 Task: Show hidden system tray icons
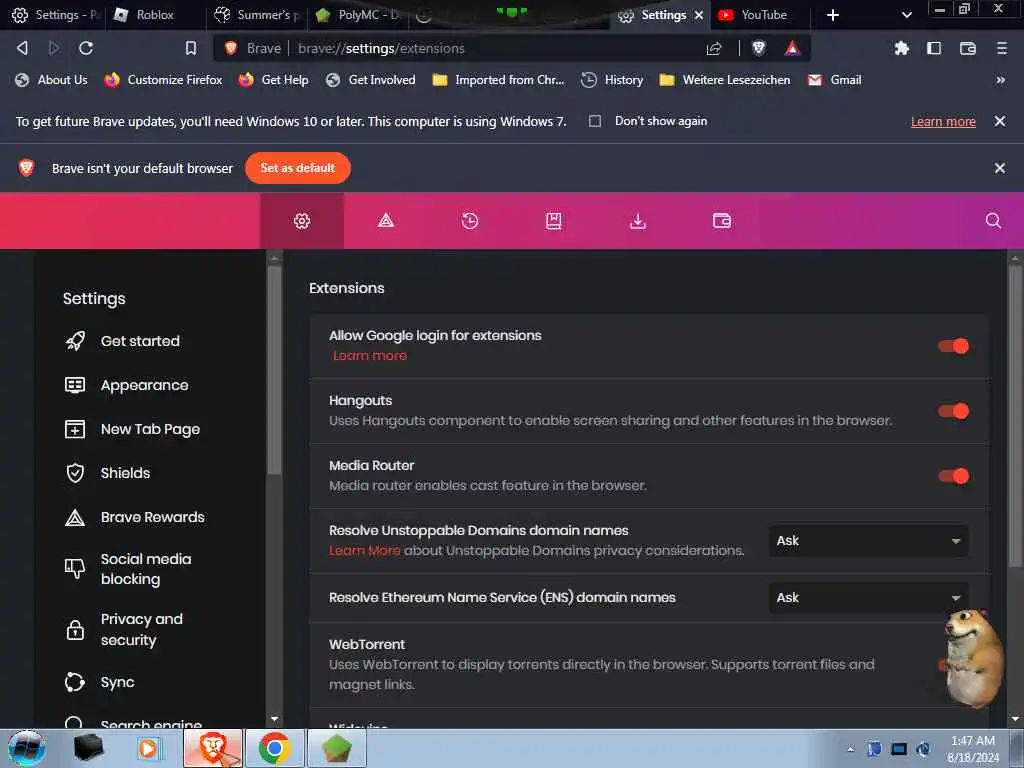click(x=850, y=749)
